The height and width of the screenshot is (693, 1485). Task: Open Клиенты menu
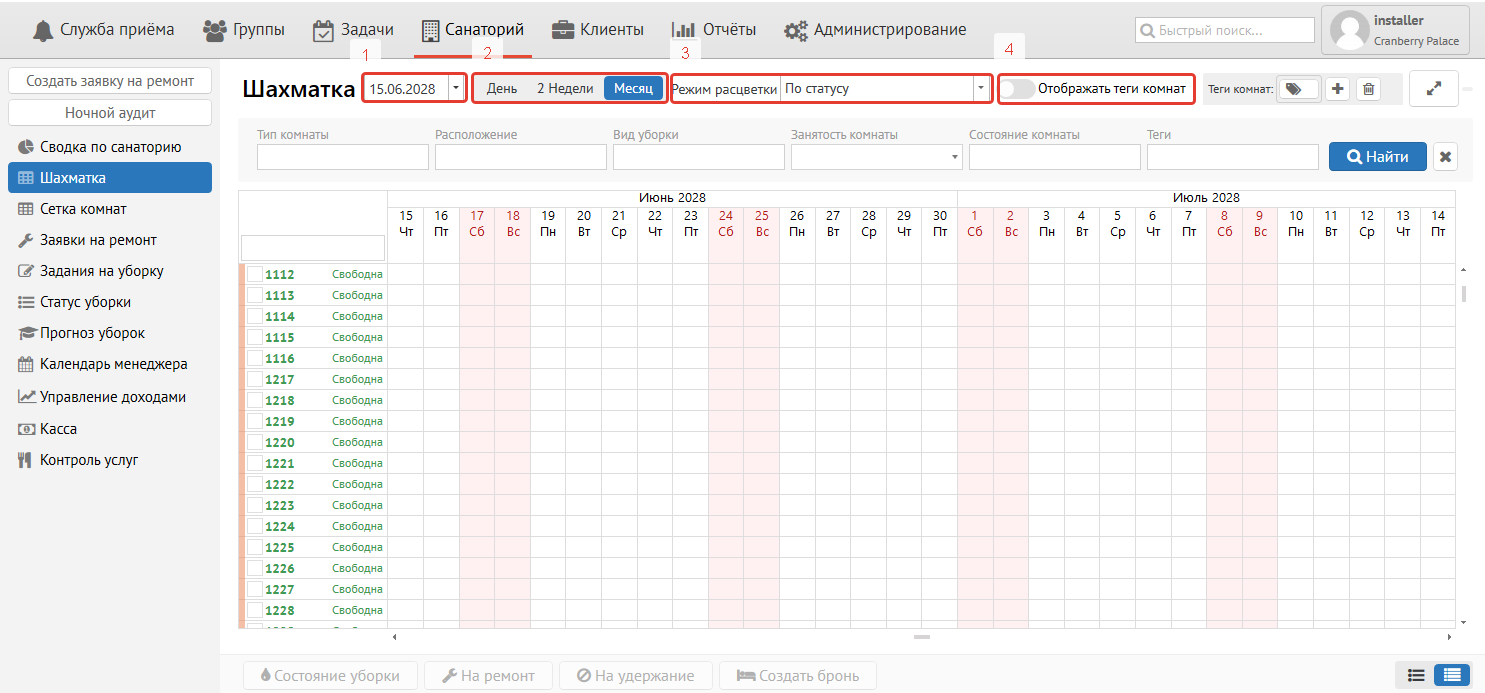click(x=598, y=30)
